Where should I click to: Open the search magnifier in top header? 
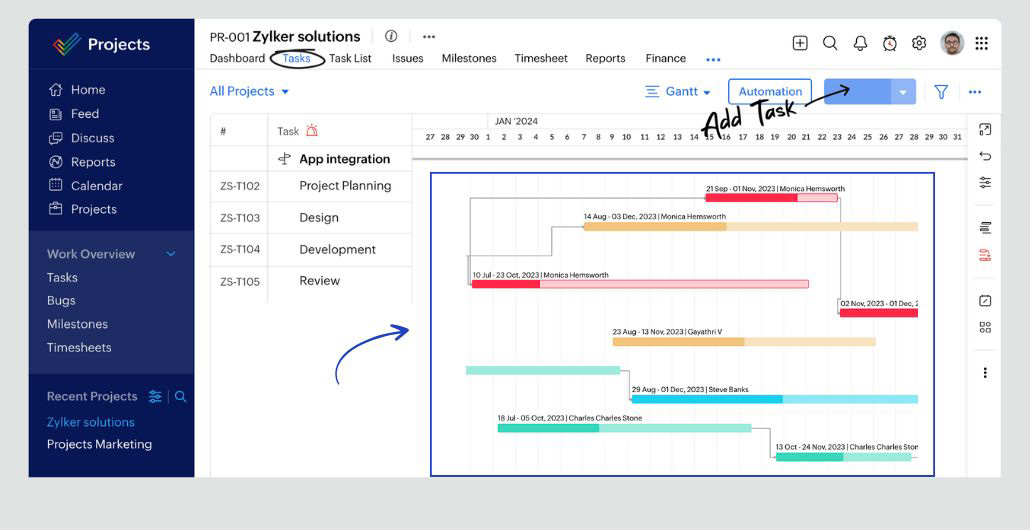click(x=830, y=43)
